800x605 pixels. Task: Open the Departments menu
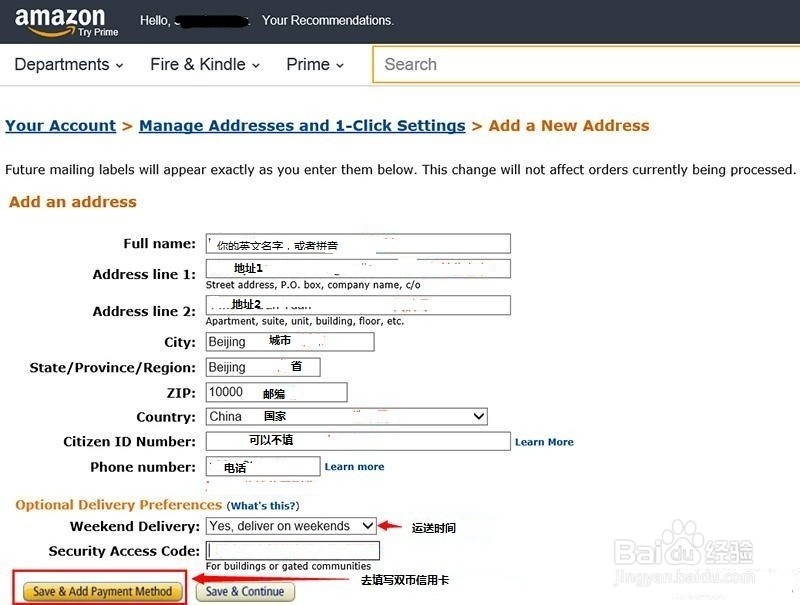point(68,65)
